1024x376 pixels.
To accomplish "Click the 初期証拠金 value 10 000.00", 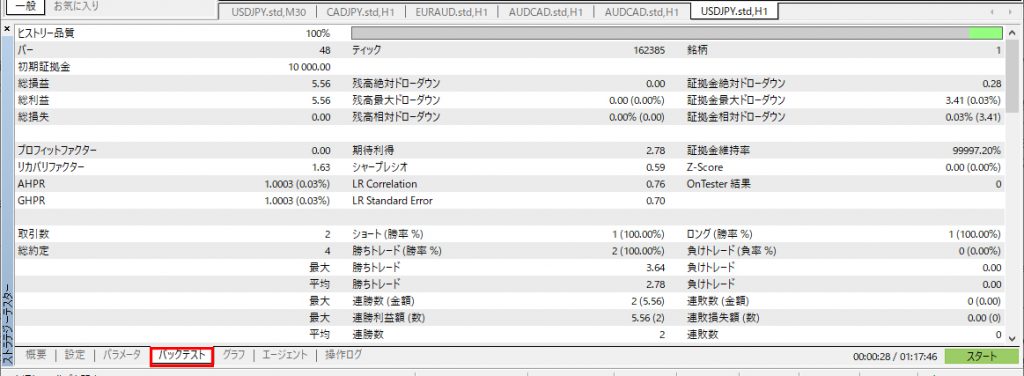I will pos(309,67).
